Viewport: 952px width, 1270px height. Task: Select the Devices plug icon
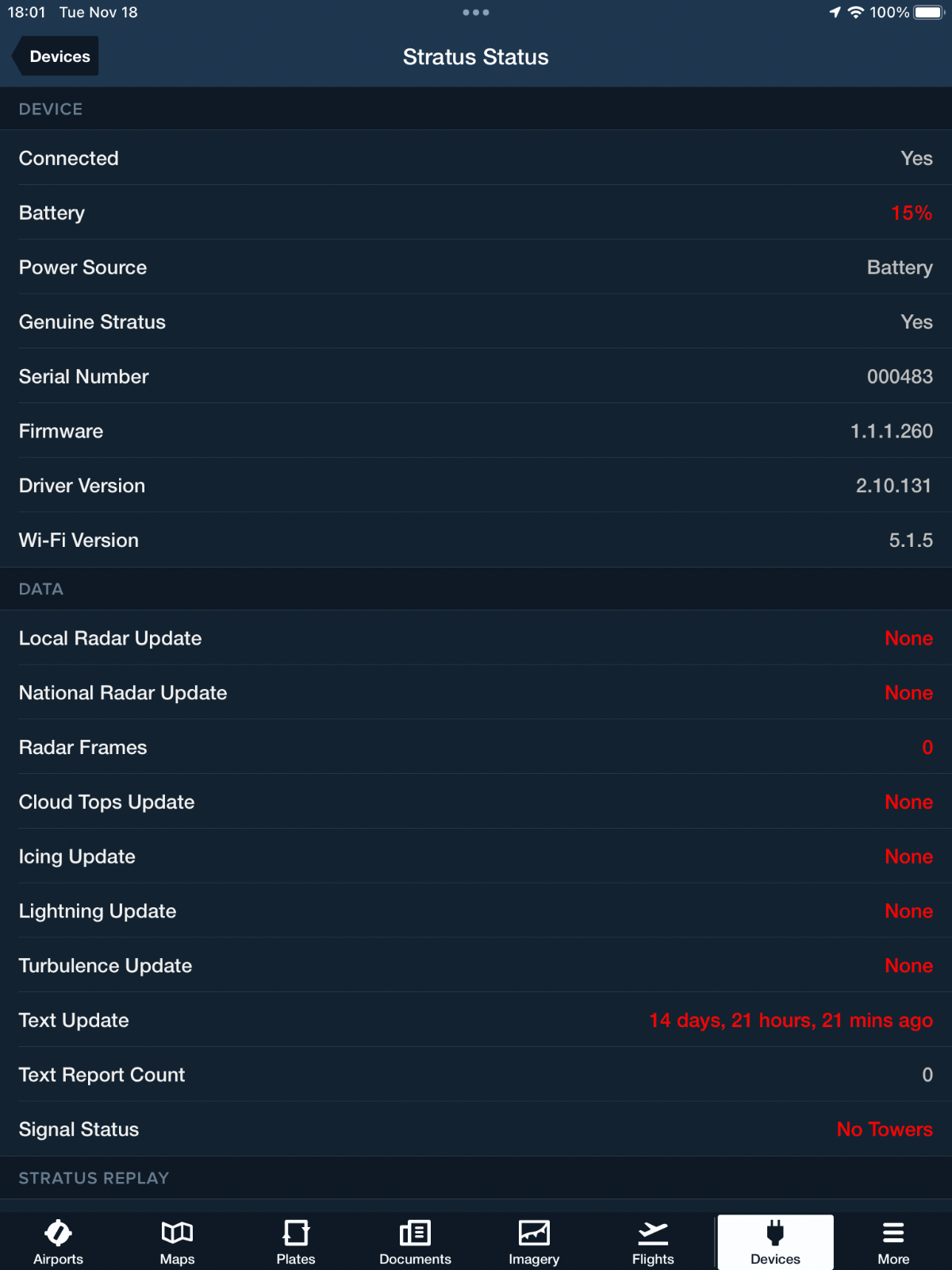click(775, 1233)
